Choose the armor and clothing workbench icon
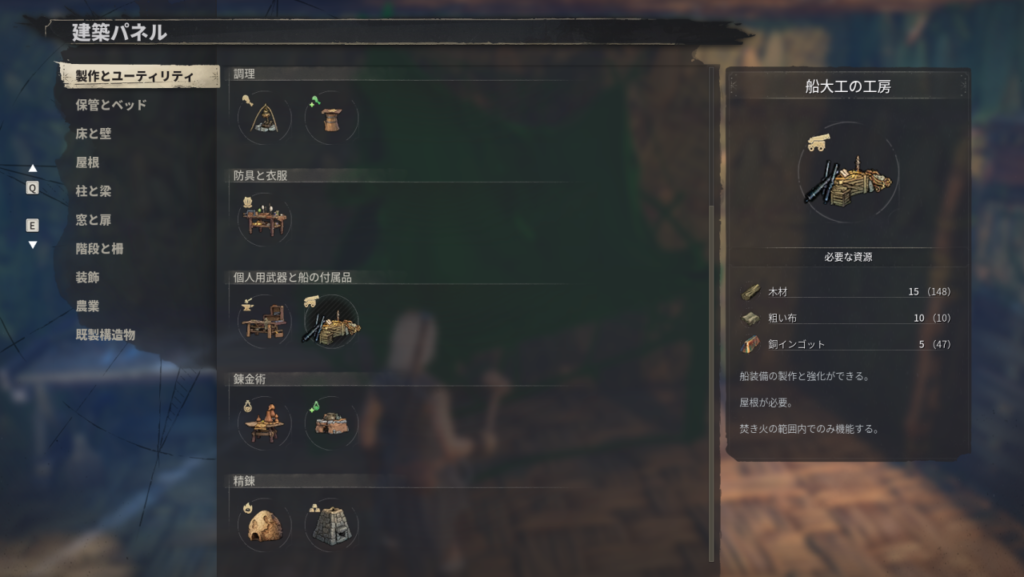The height and width of the screenshot is (577, 1024). point(264,220)
